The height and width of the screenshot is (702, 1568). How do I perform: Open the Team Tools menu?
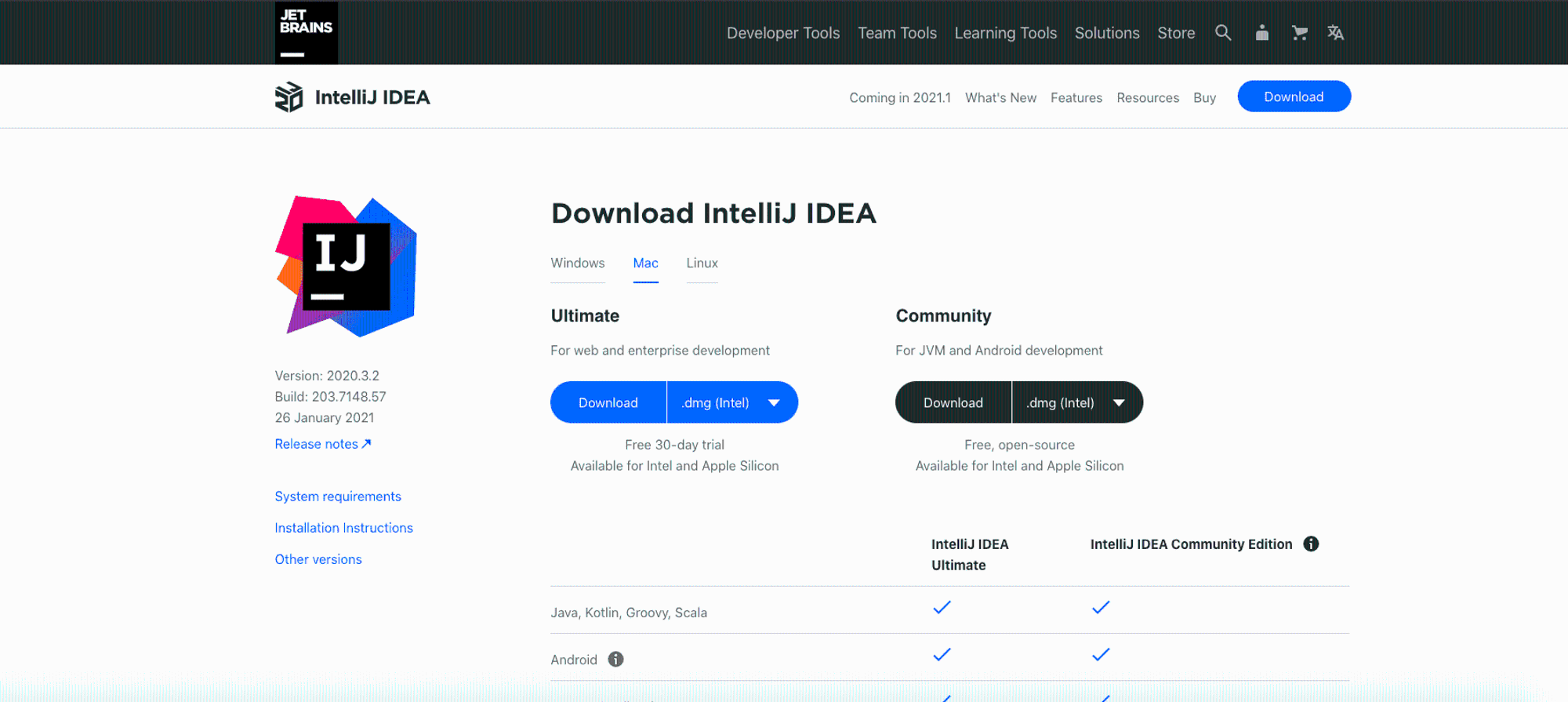tap(898, 33)
